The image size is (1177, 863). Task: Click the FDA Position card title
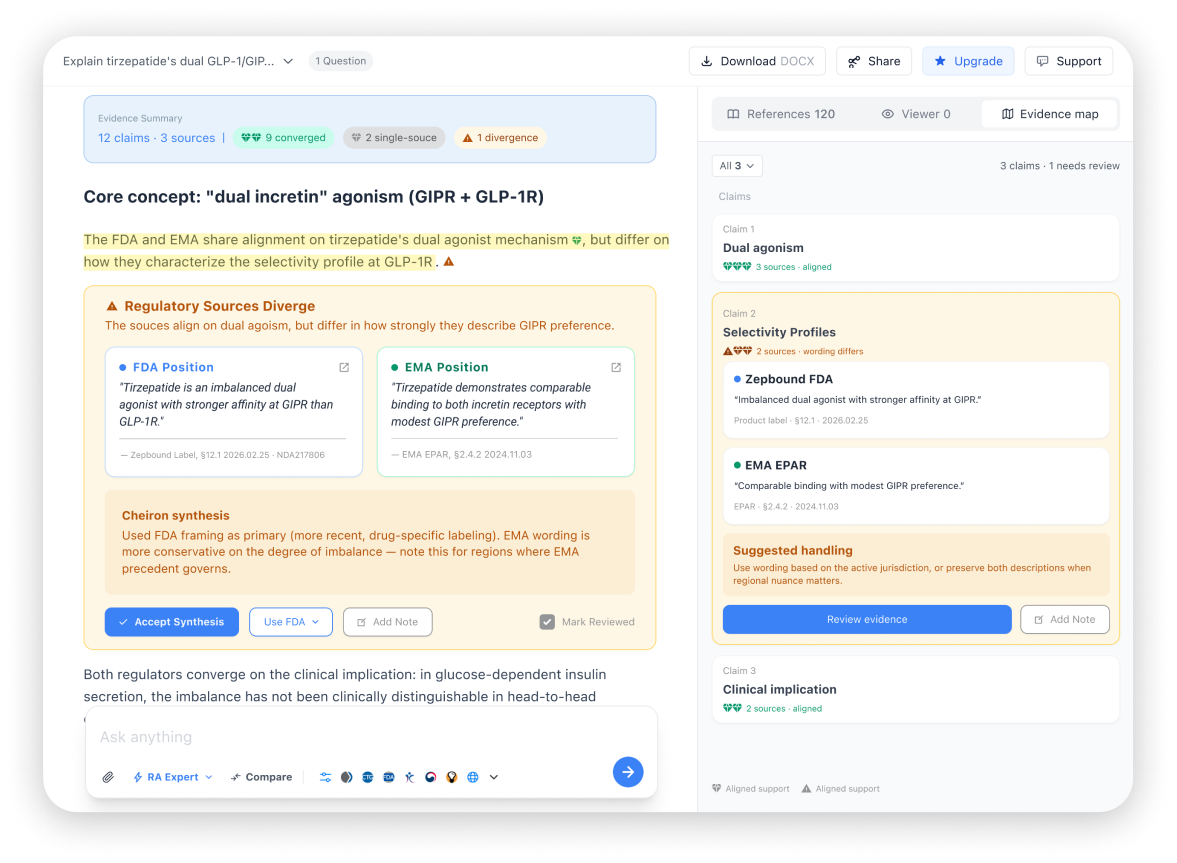pos(173,368)
